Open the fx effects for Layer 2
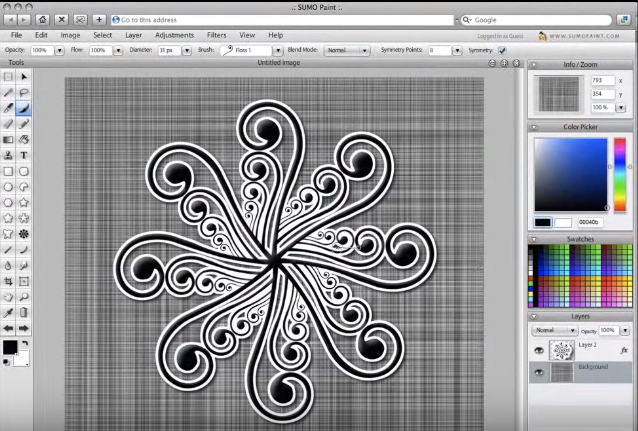 click(x=624, y=351)
